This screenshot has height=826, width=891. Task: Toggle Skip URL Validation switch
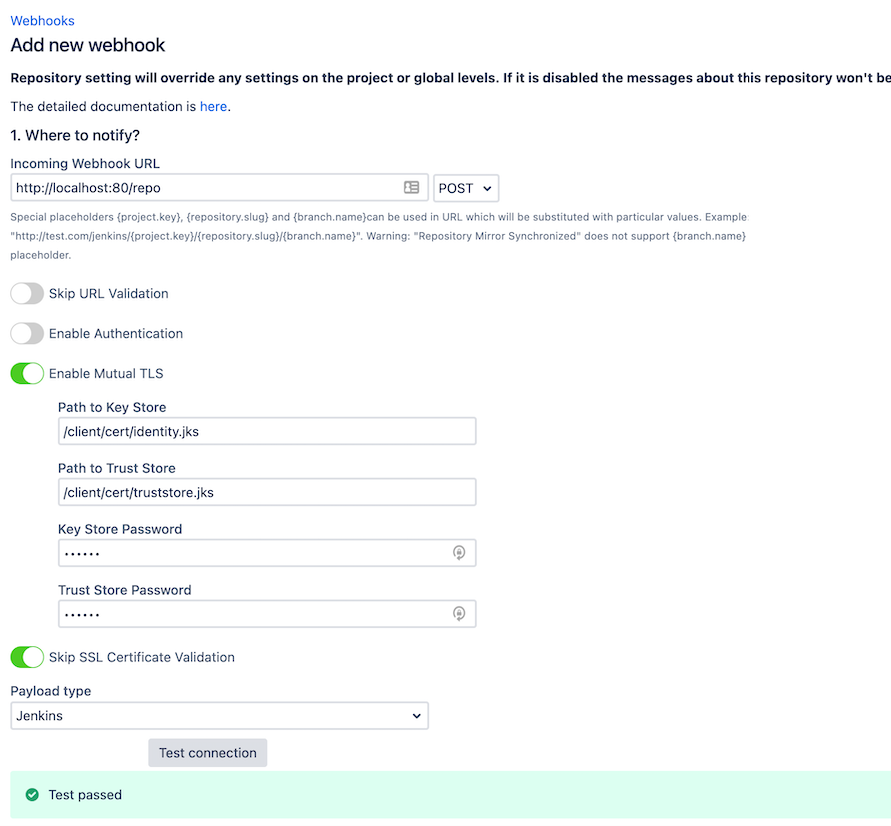click(27, 294)
